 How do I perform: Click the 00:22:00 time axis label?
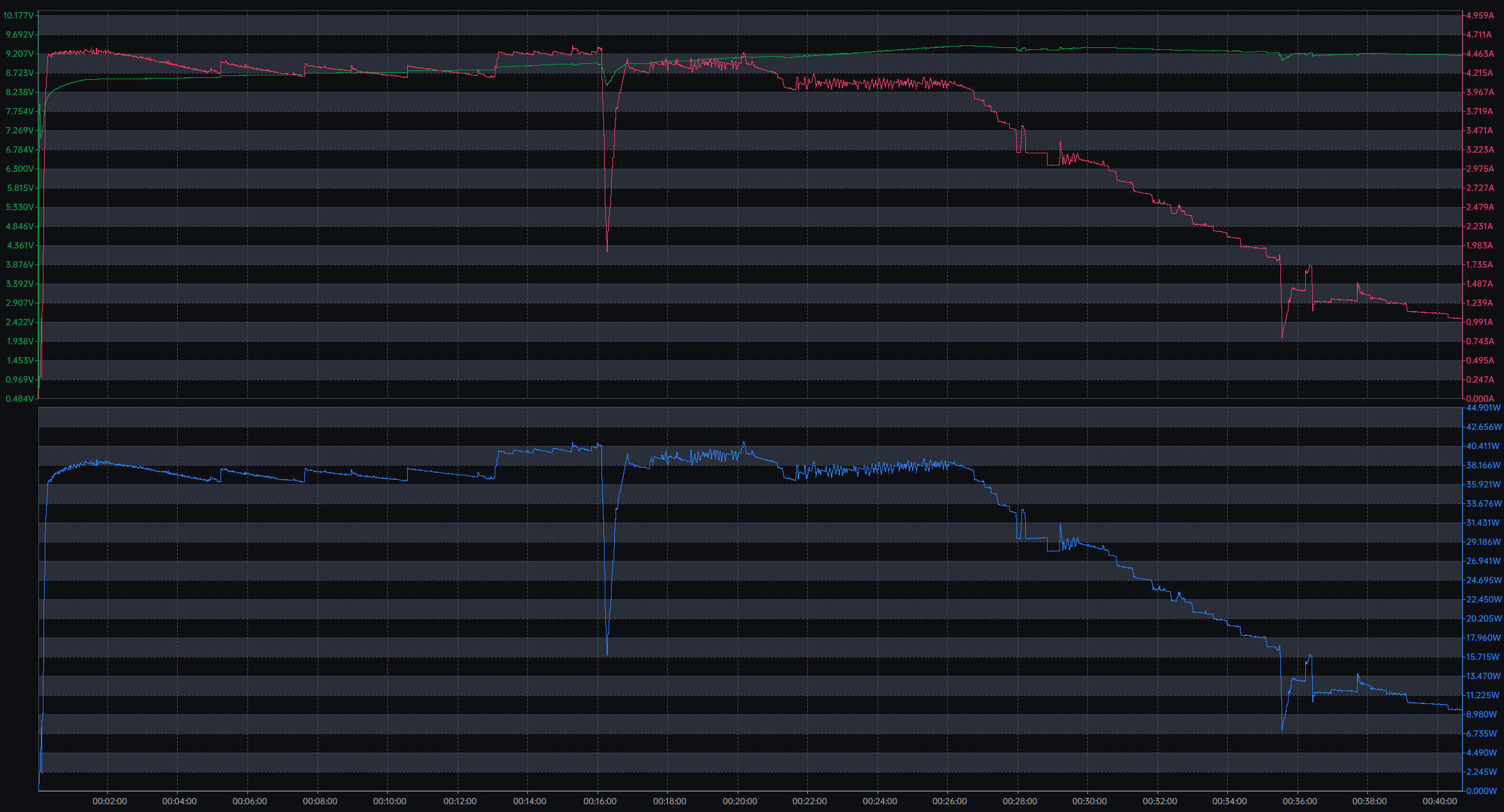(x=810, y=801)
